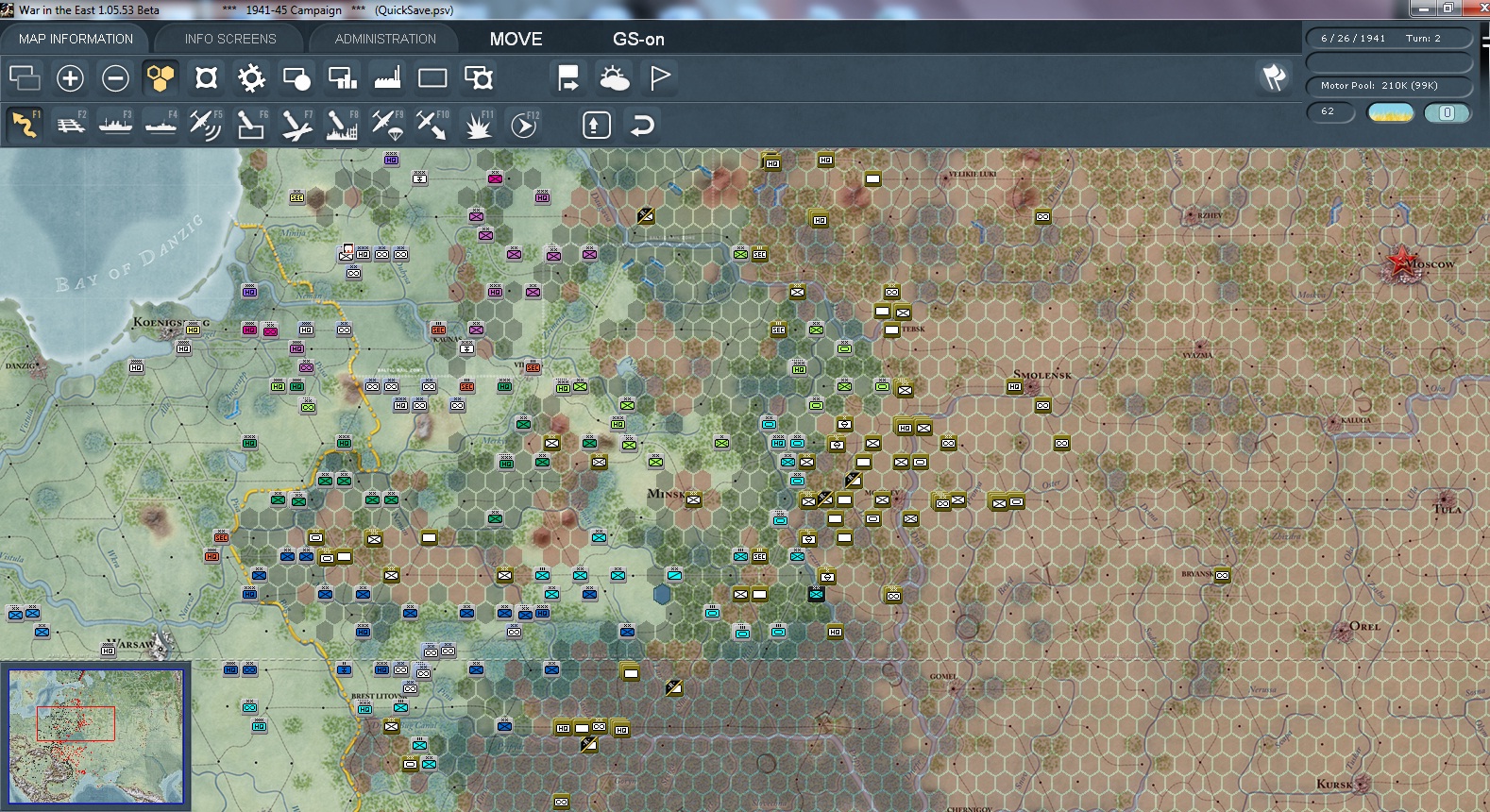Click the Bryansk city label
The height and width of the screenshot is (812, 1490).
1198,574
